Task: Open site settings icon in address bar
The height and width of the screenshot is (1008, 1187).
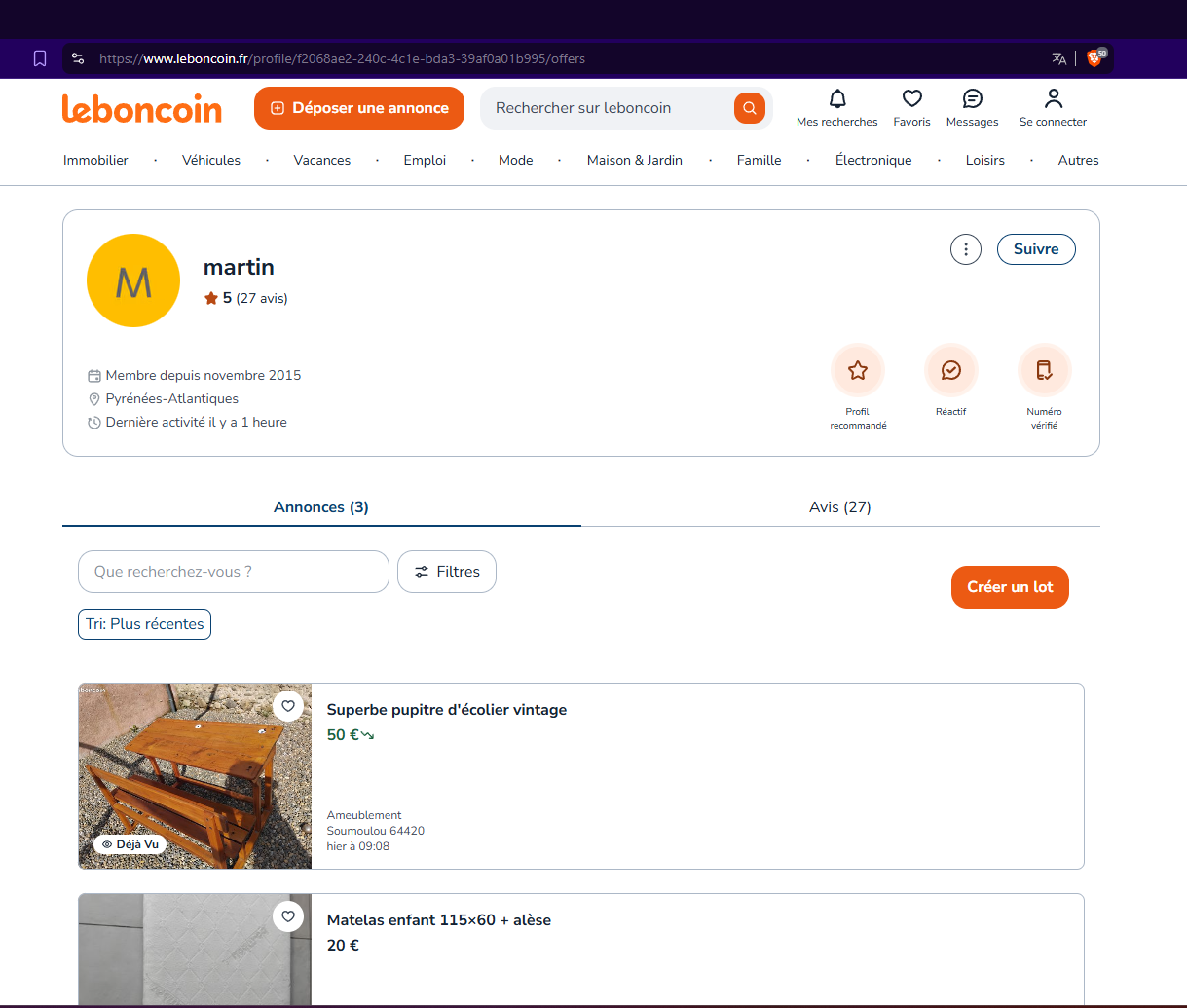Action: [x=78, y=58]
